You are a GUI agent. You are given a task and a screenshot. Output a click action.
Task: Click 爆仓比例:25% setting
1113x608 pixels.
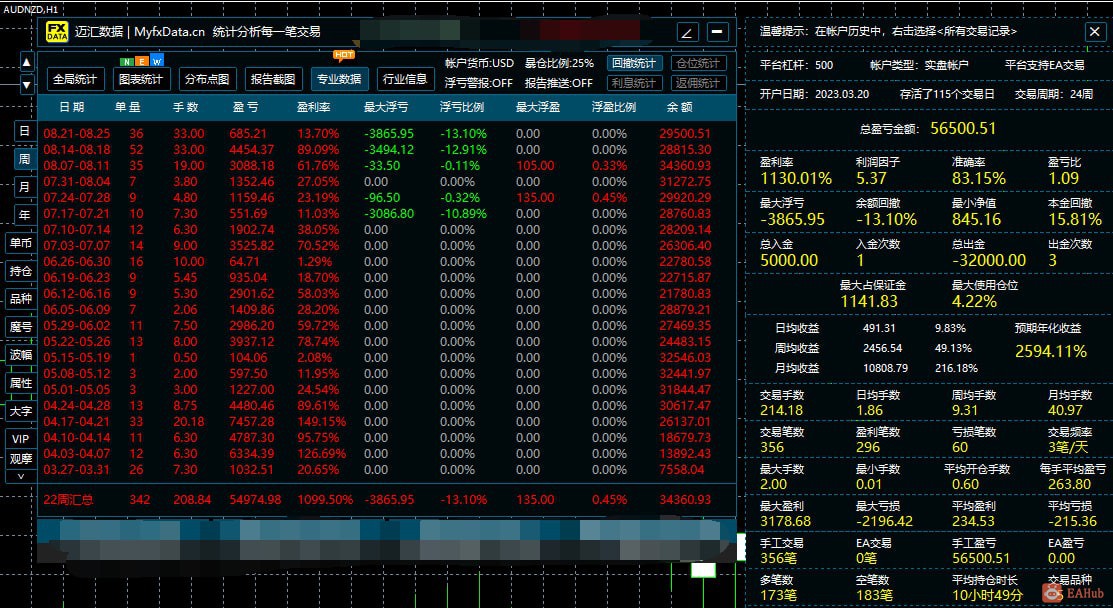tap(559, 63)
